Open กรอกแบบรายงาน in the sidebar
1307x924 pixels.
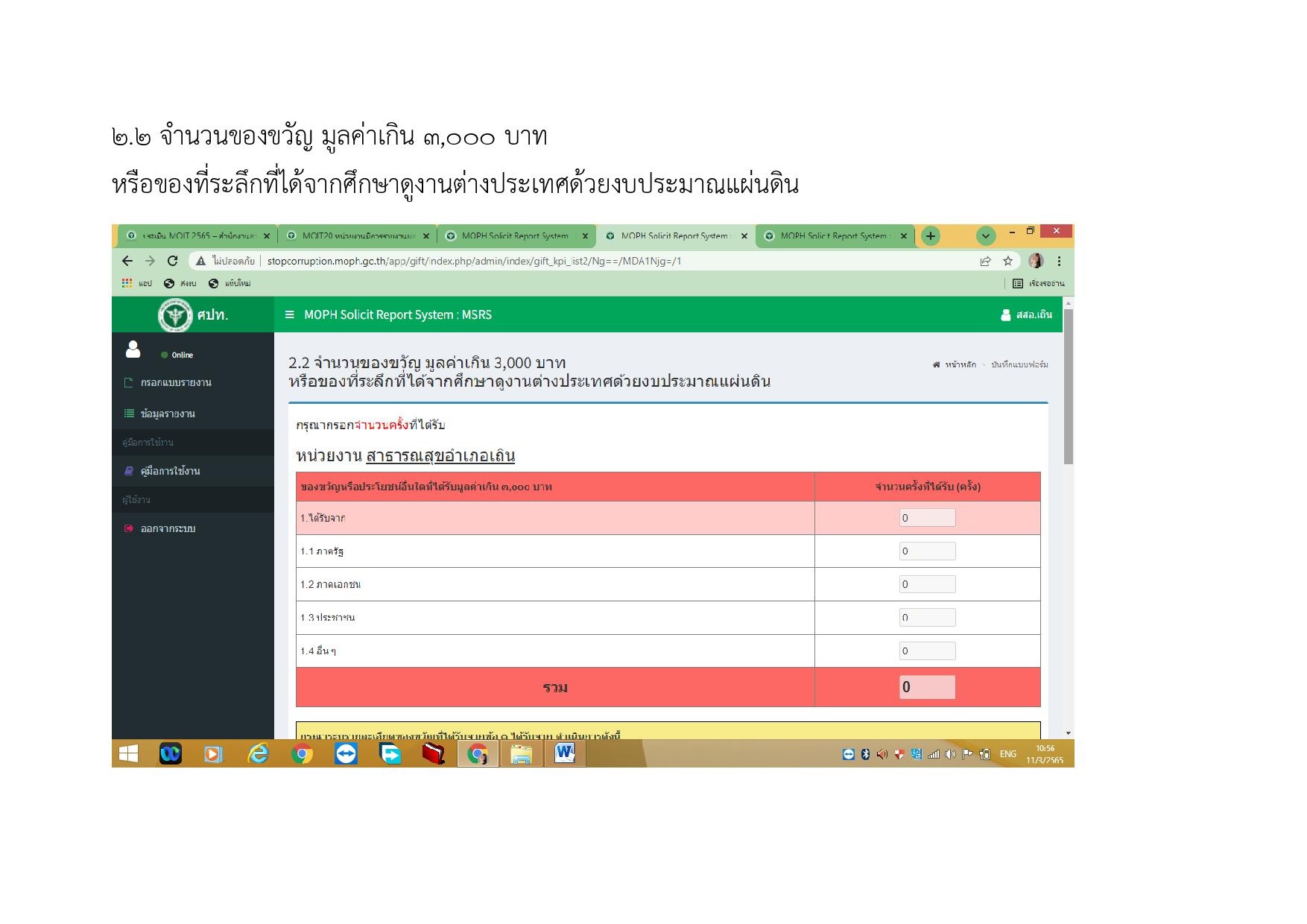[176, 383]
